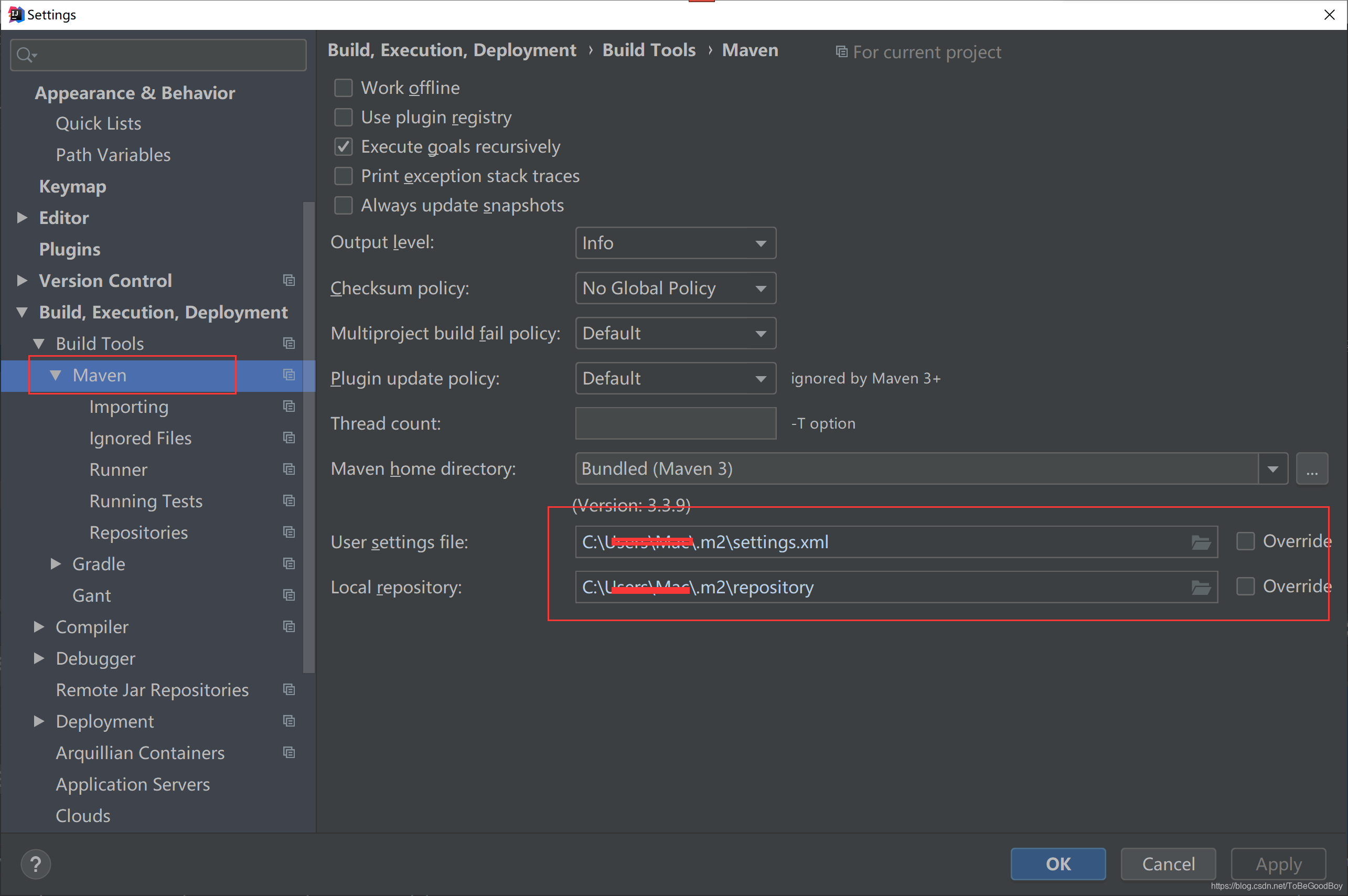Enable the Work offline checkbox

coord(343,88)
